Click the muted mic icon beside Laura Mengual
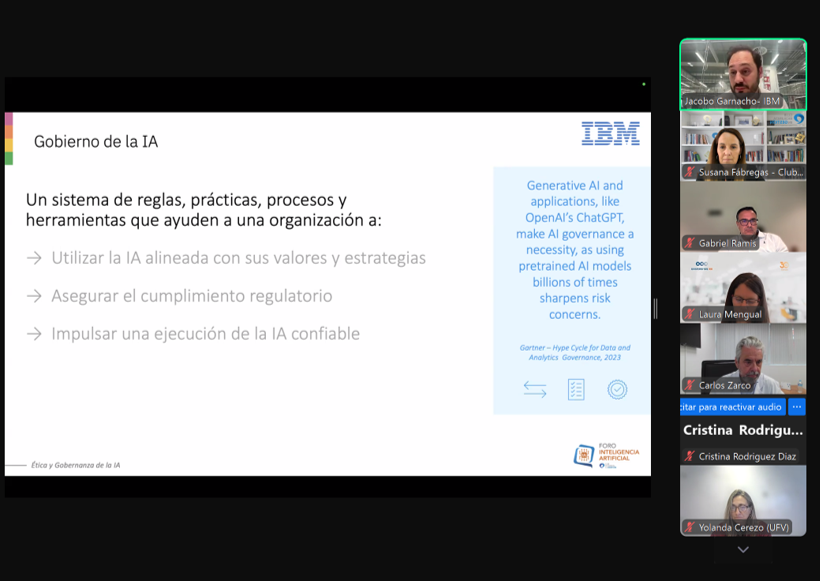Image resolution: width=820 pixels, height=581 pixels. point(690,314)
